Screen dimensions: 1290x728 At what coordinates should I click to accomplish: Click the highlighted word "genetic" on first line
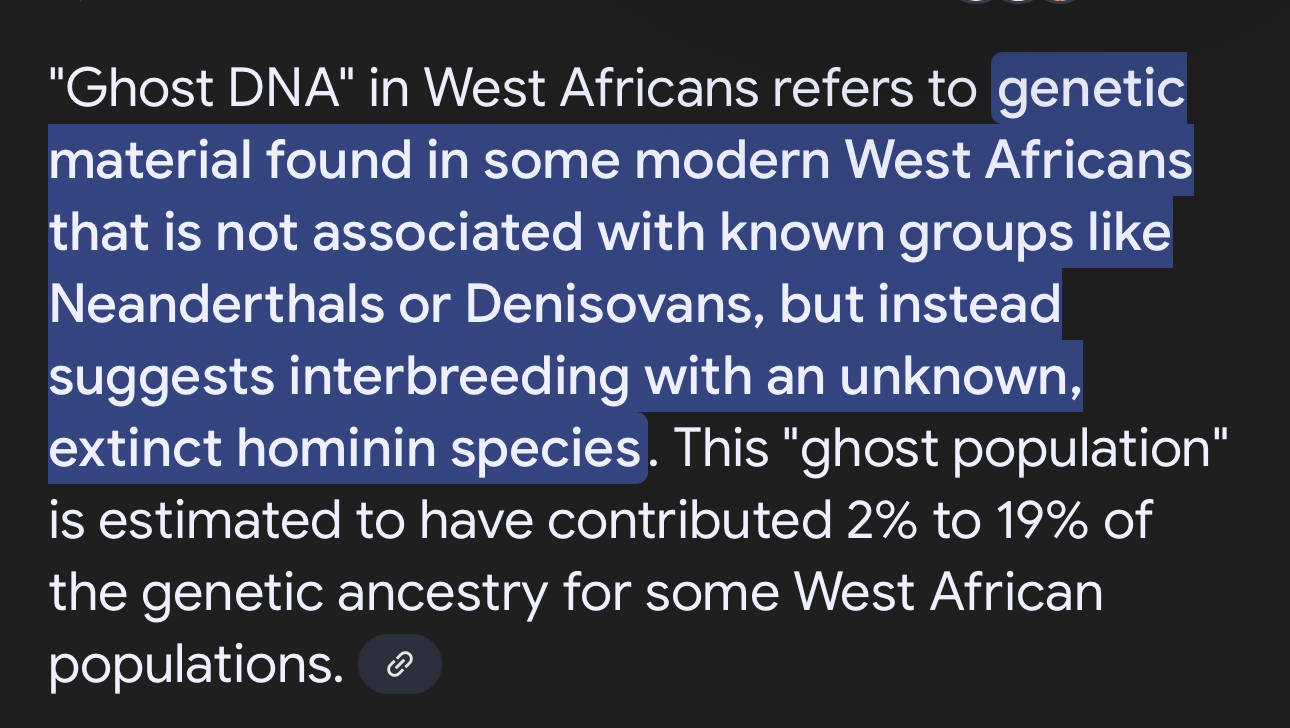[1092, 89]
